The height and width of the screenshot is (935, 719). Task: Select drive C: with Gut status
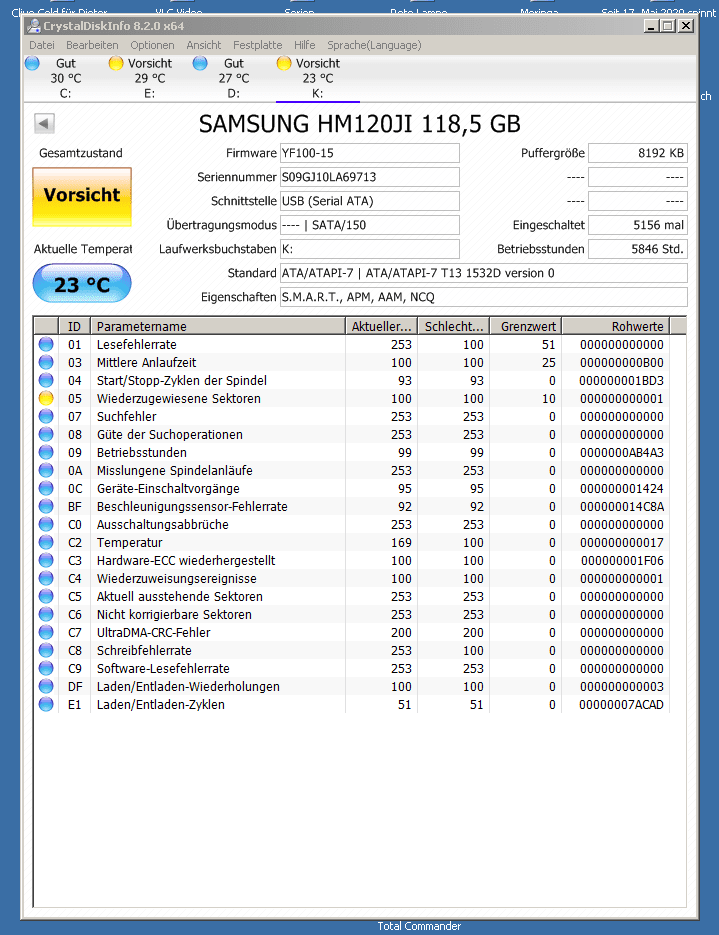point(66,78)
